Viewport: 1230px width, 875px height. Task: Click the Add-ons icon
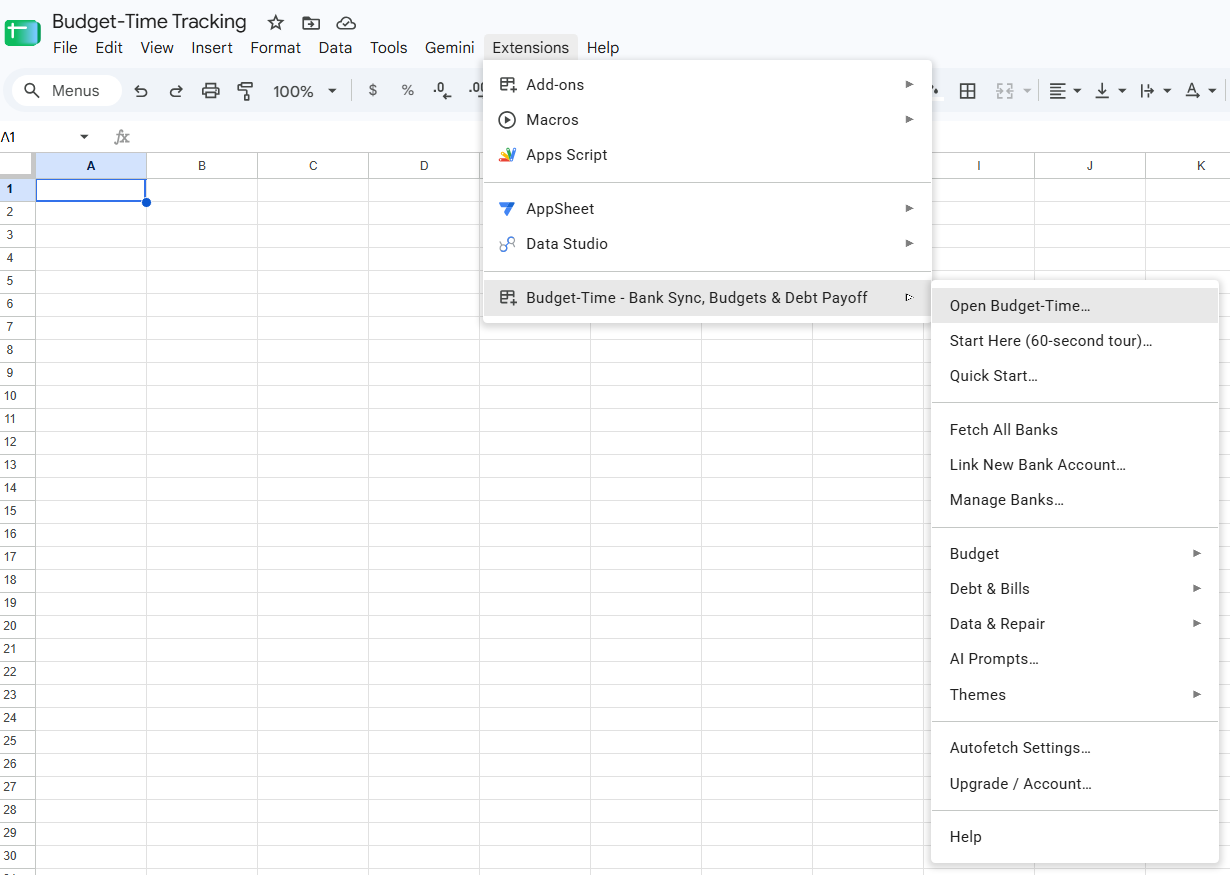[x=508, y=85]
